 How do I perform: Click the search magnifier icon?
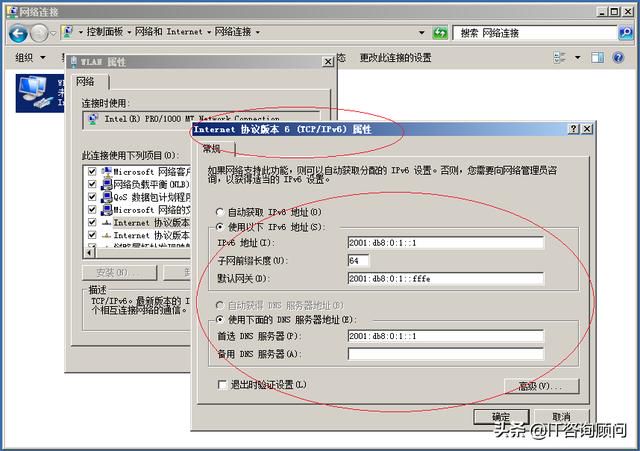(x=625, y=33)
